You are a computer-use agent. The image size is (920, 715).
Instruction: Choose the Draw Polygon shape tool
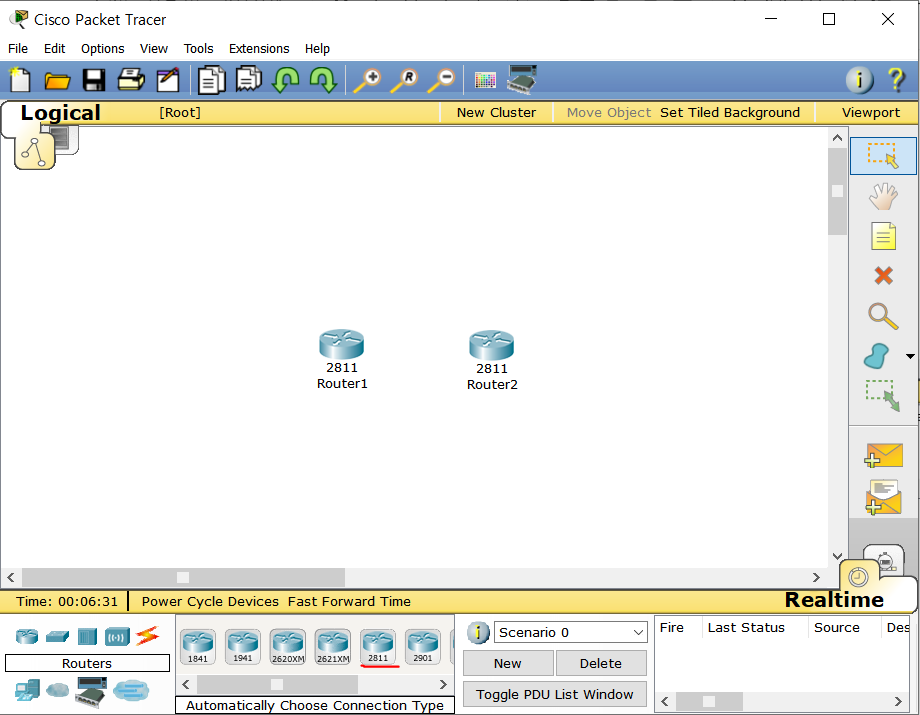pos(877,356)
